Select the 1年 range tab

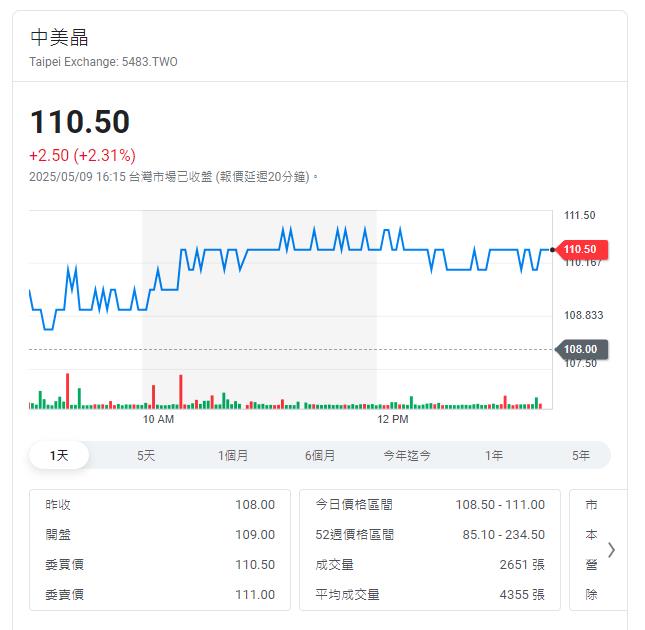[494, 455]
